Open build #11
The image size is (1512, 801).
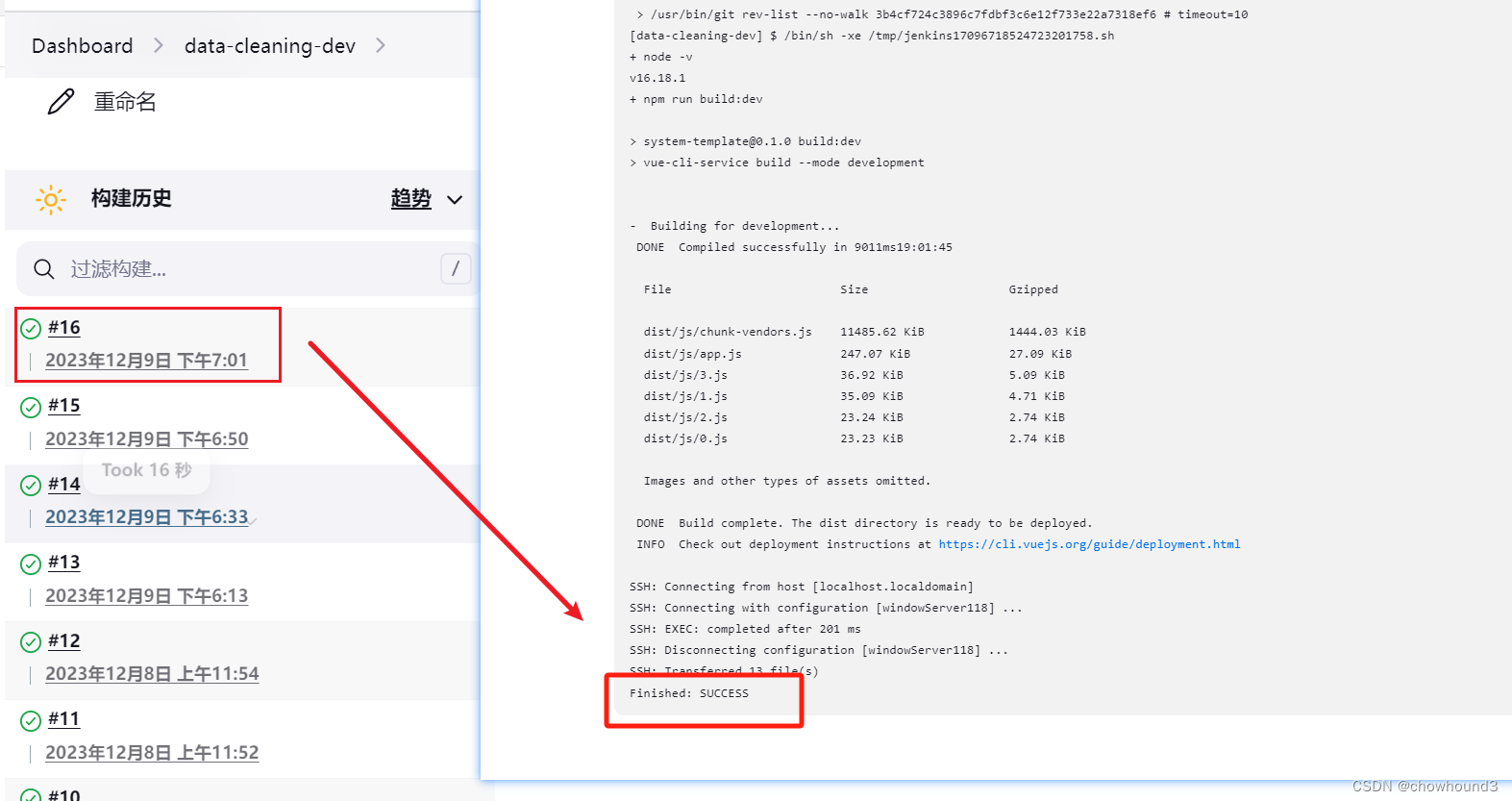pos(64,719)
